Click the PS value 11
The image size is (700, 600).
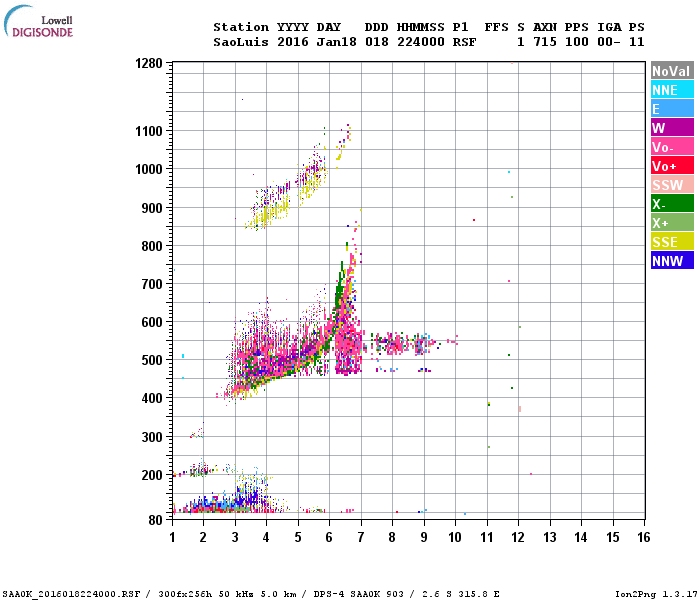click(637, 42)
